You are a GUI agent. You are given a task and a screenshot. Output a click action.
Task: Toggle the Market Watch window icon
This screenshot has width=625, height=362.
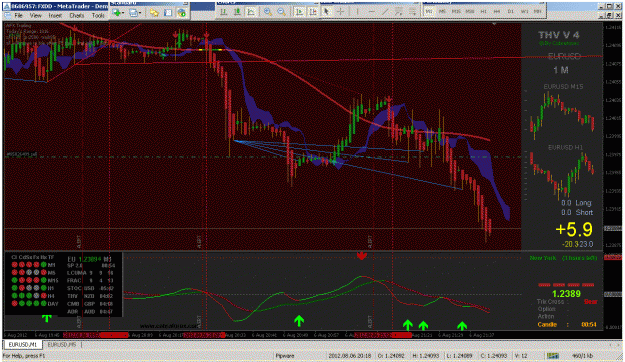154,13
